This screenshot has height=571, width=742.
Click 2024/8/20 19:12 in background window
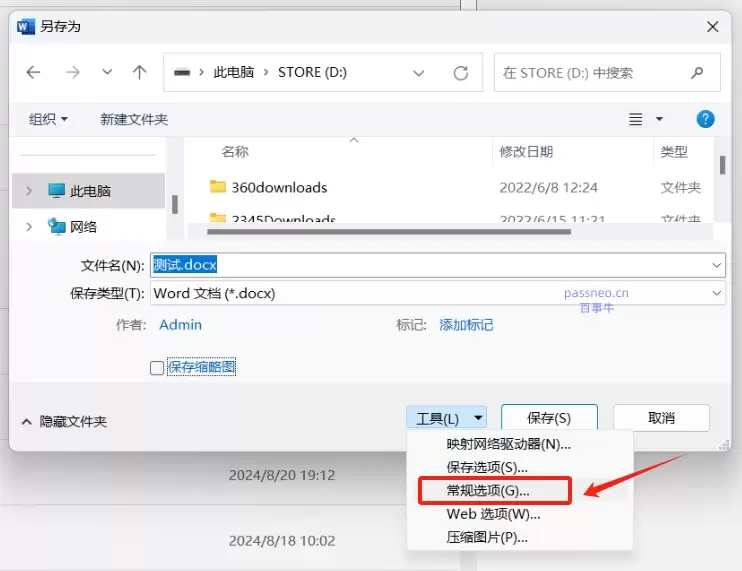(282, 475)
